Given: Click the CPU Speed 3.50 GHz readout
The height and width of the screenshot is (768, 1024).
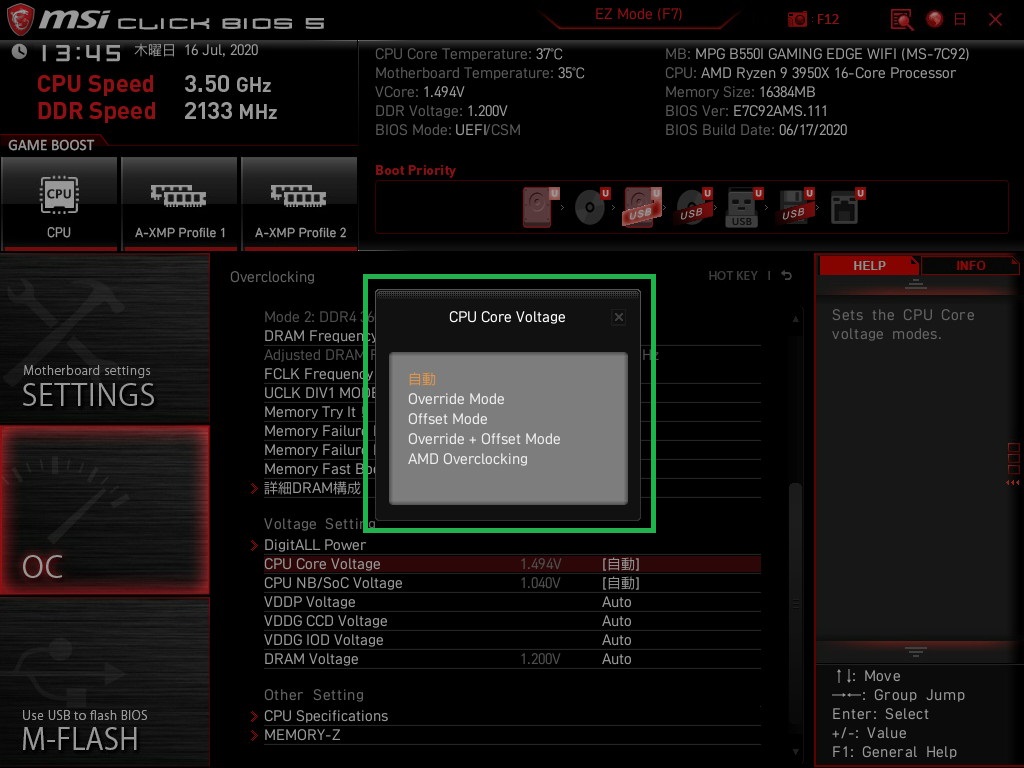Looking at the screenshot, I should (x=227, y=84).
